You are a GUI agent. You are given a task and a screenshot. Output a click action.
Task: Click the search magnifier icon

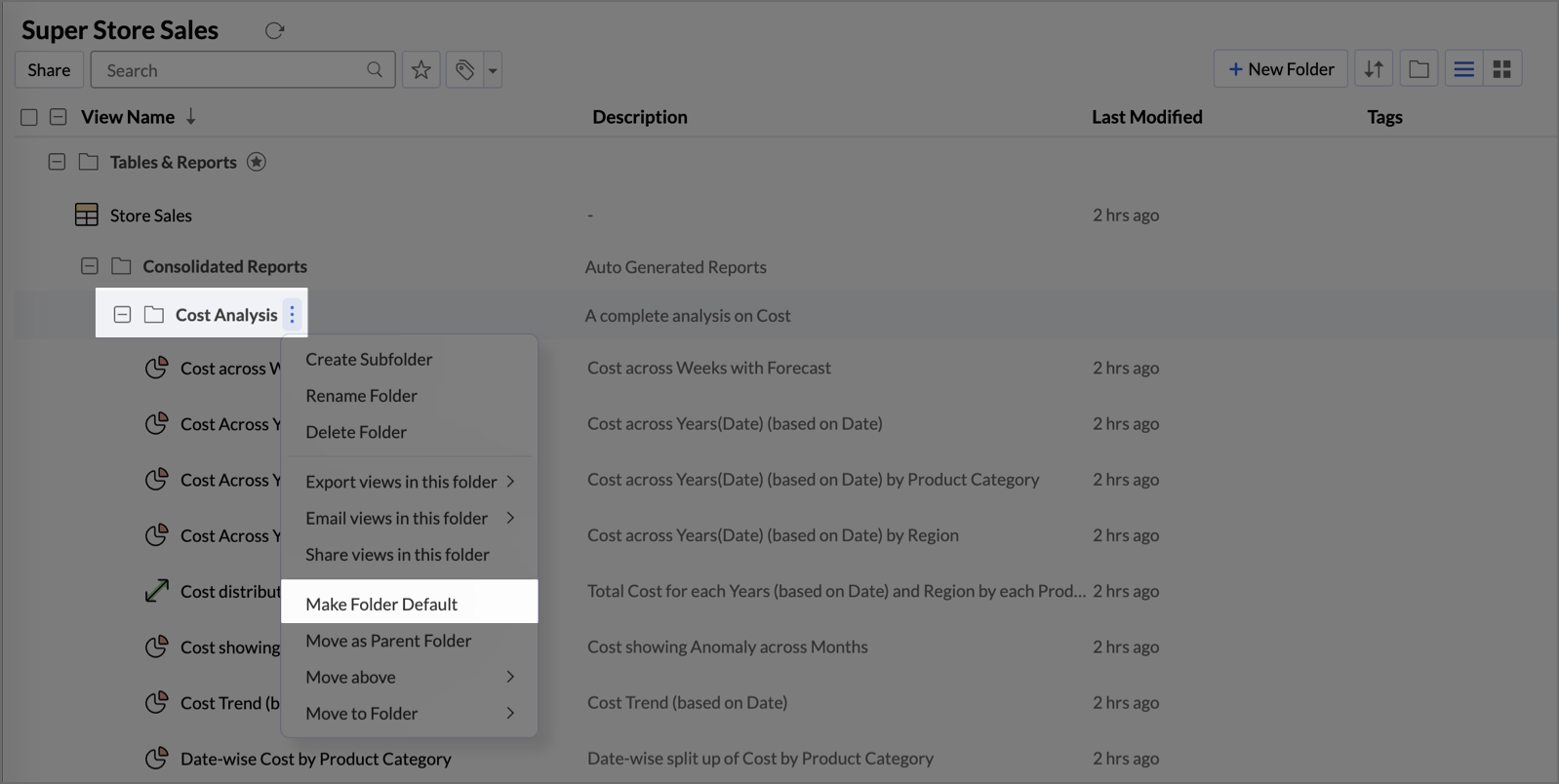[x=375, y=70]
